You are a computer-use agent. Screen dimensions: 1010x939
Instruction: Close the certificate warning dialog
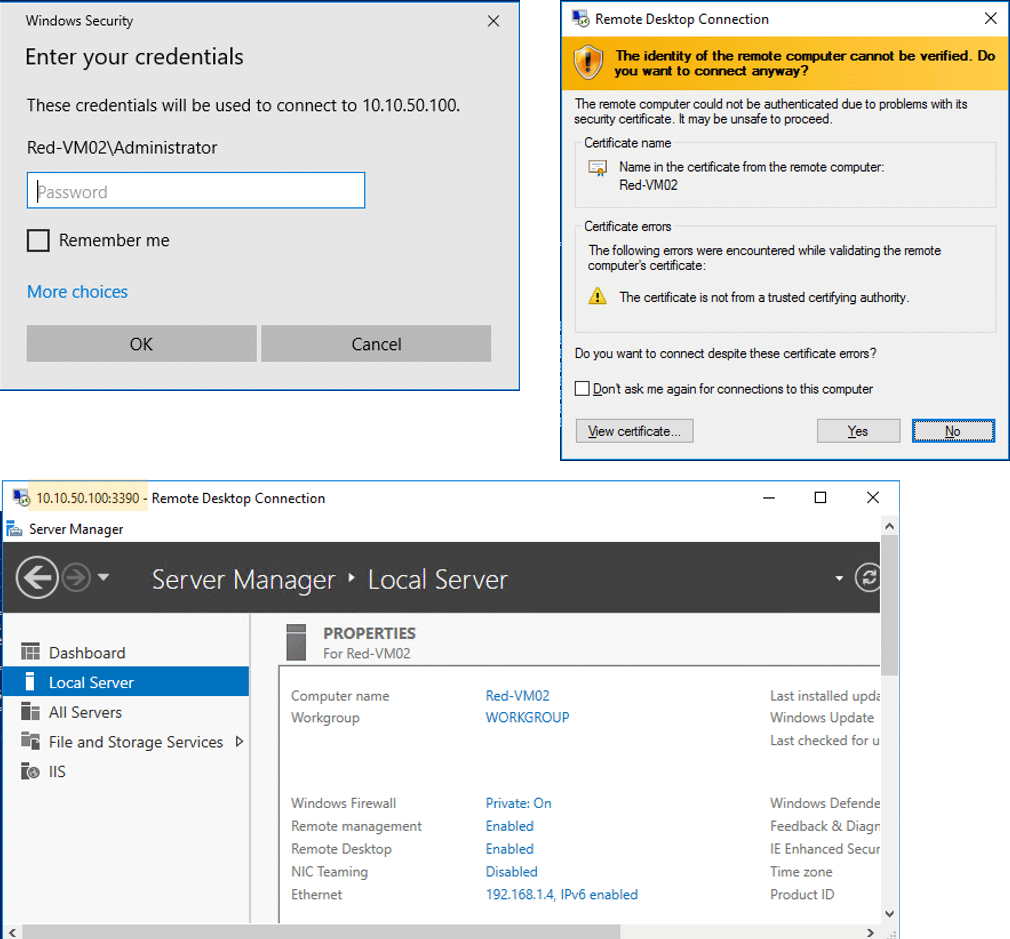991,18
